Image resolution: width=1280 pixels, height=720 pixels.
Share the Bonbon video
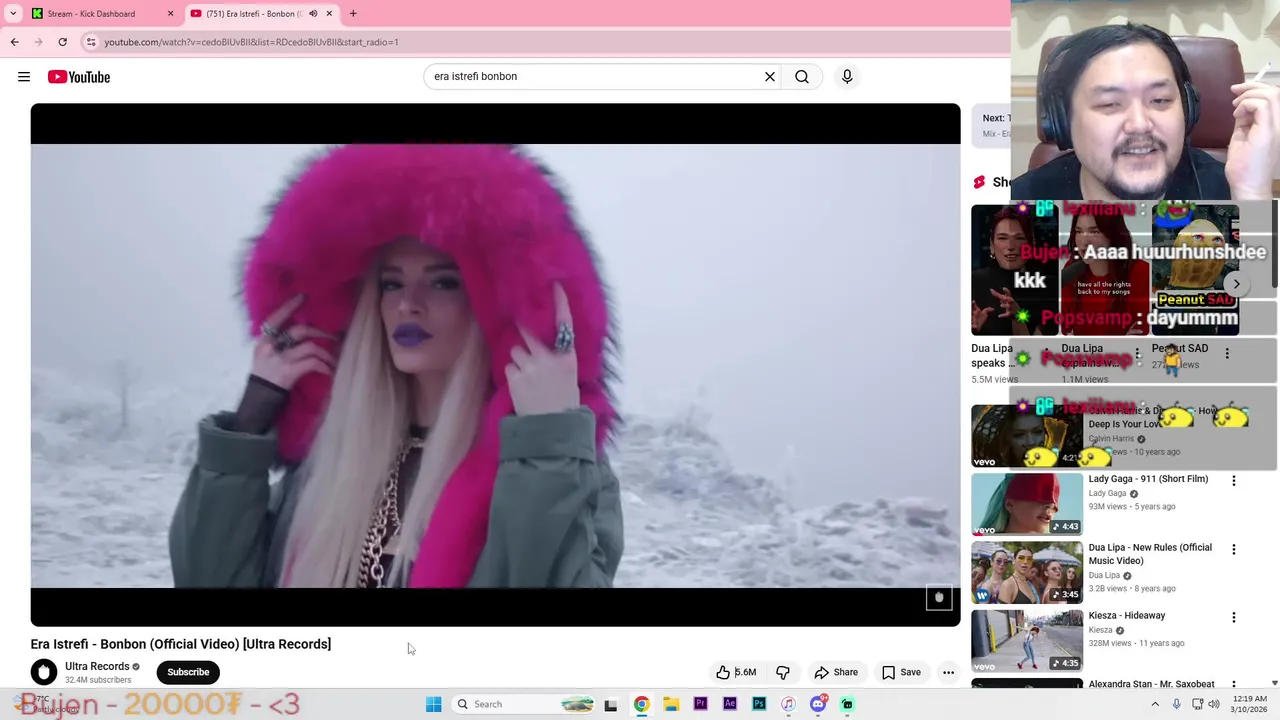[836, 672]
